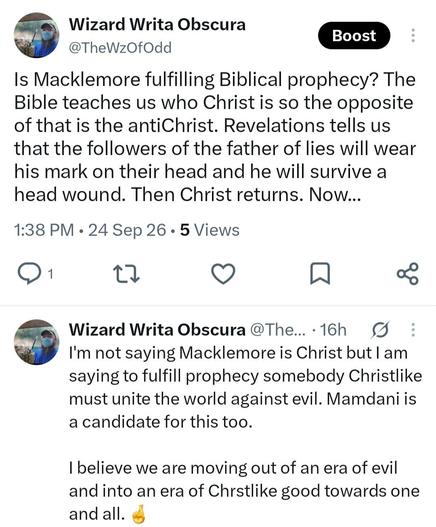Like the main post with the heart icon

click(x=223, y=274)
